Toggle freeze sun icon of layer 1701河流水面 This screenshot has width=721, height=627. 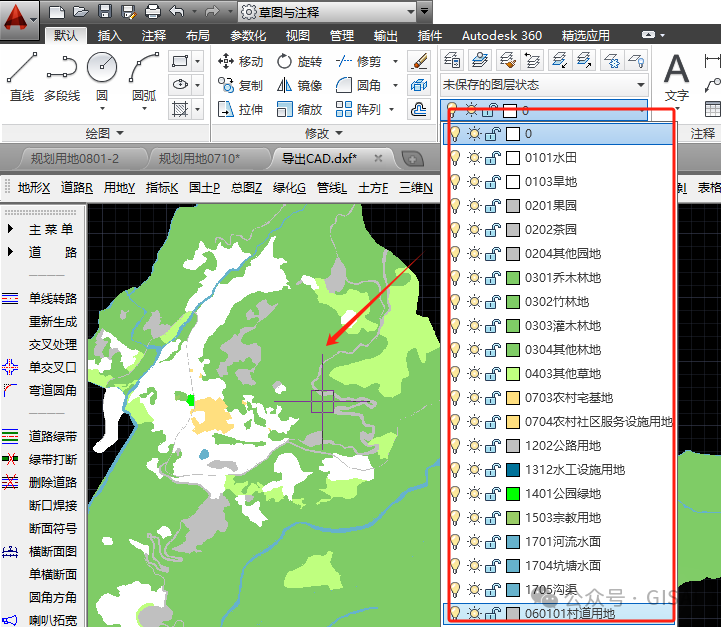[474, 542]
